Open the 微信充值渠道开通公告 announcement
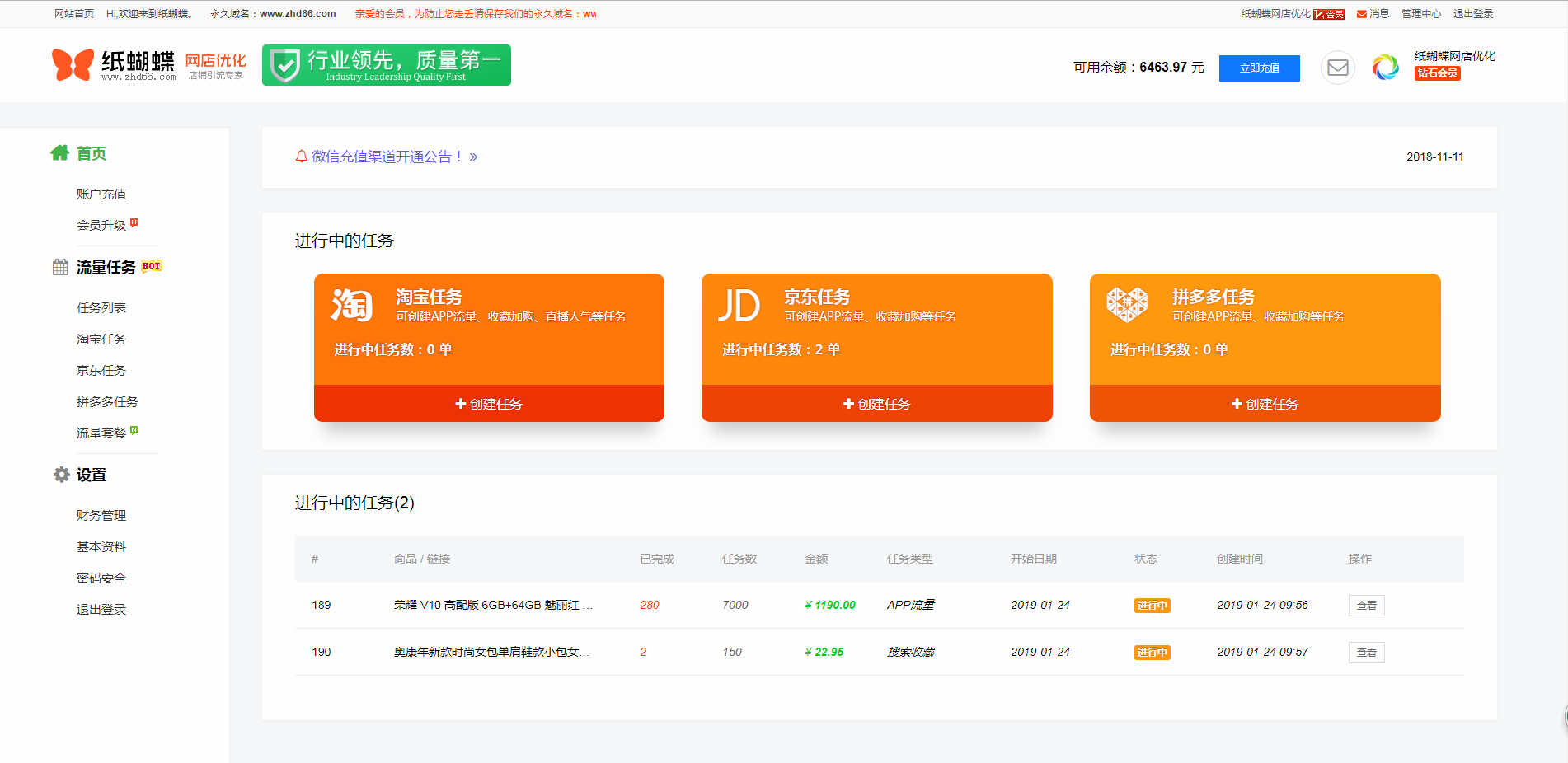The height and width of the screenshot is (763, 1568). click(x=387, y=157)
